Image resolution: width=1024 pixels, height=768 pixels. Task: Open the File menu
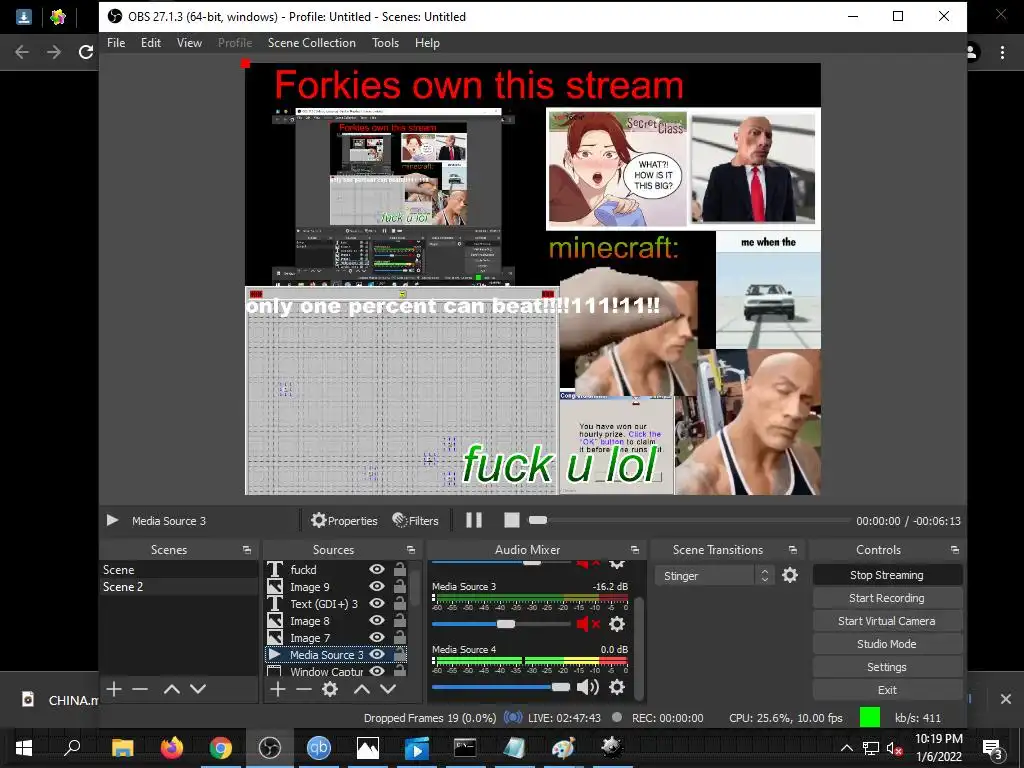coord(116,42)
